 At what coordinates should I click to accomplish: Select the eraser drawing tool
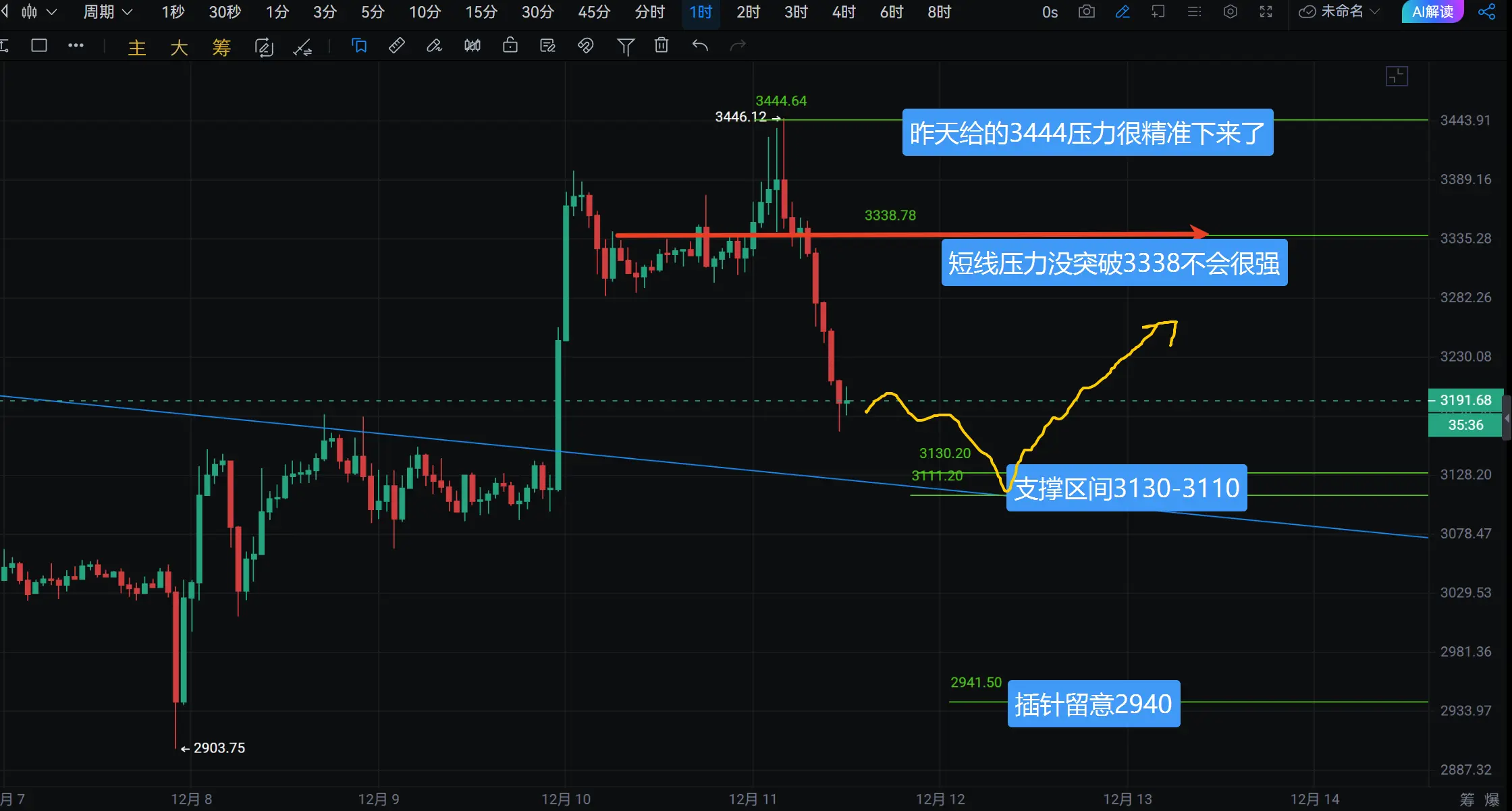[x=434, y=45]
